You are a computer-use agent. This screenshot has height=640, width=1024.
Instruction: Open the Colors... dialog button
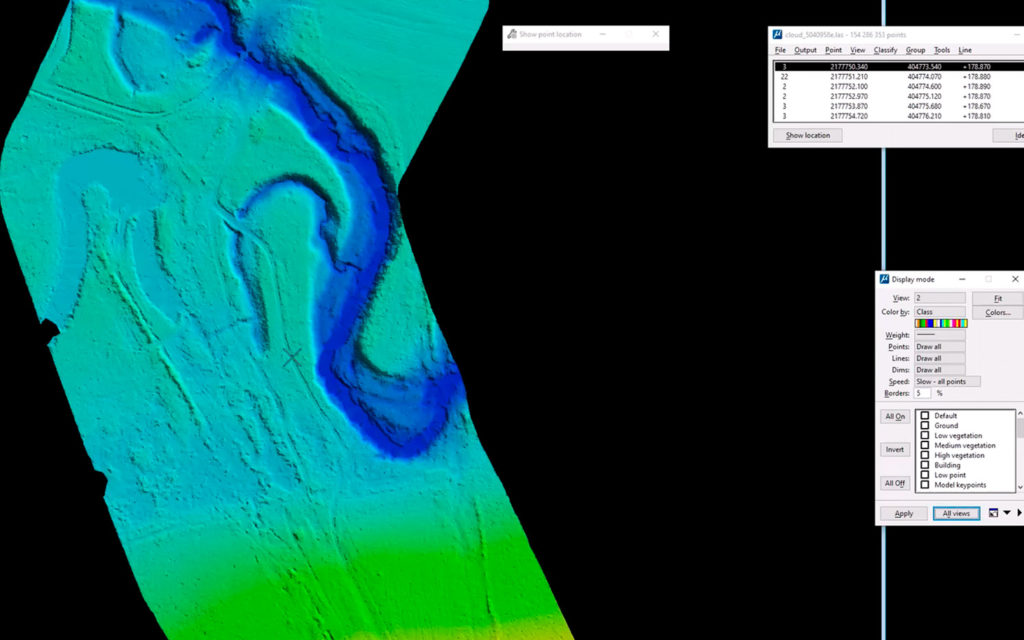(998, 312)
